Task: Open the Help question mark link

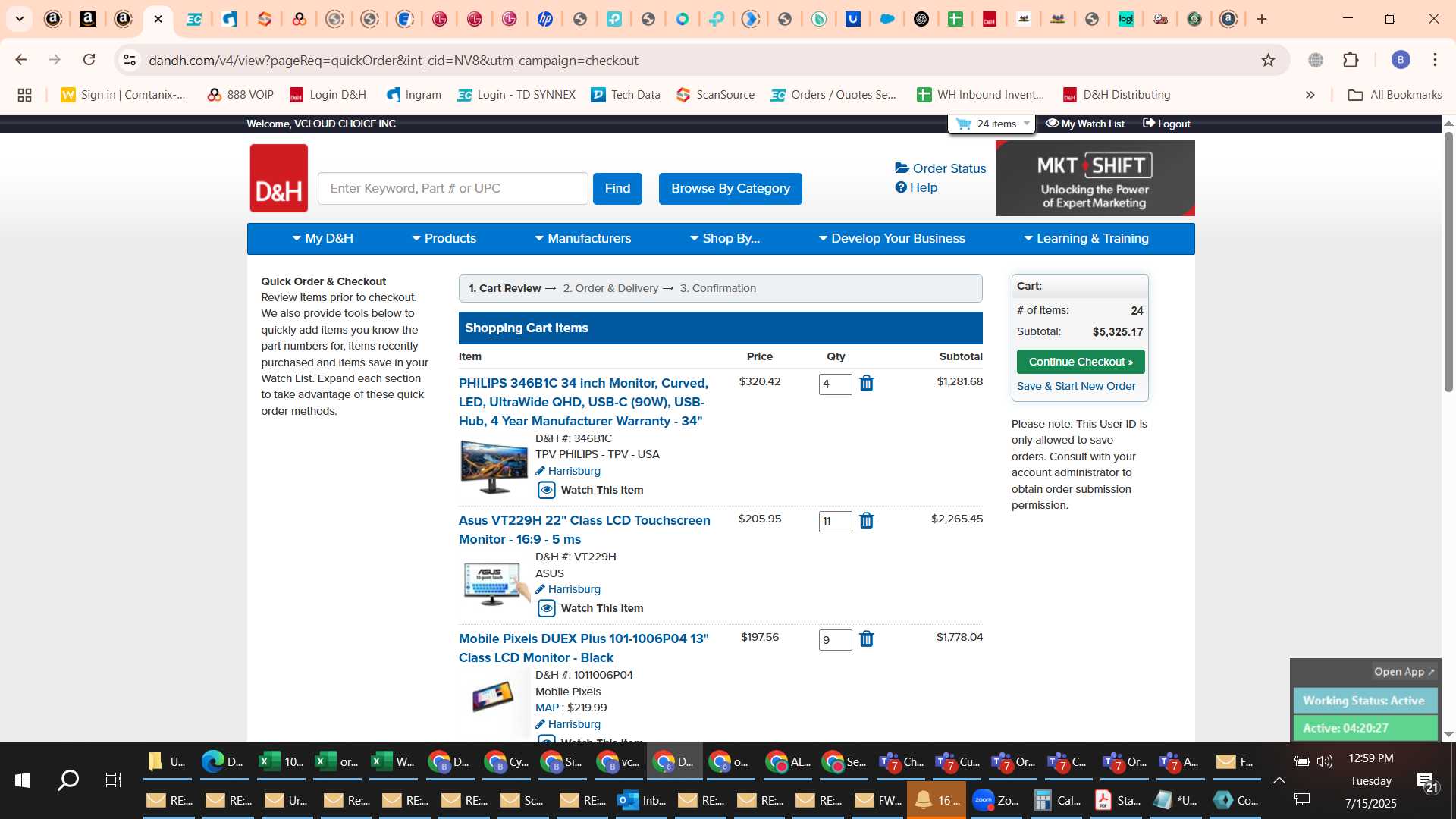Action: (916, 187)
